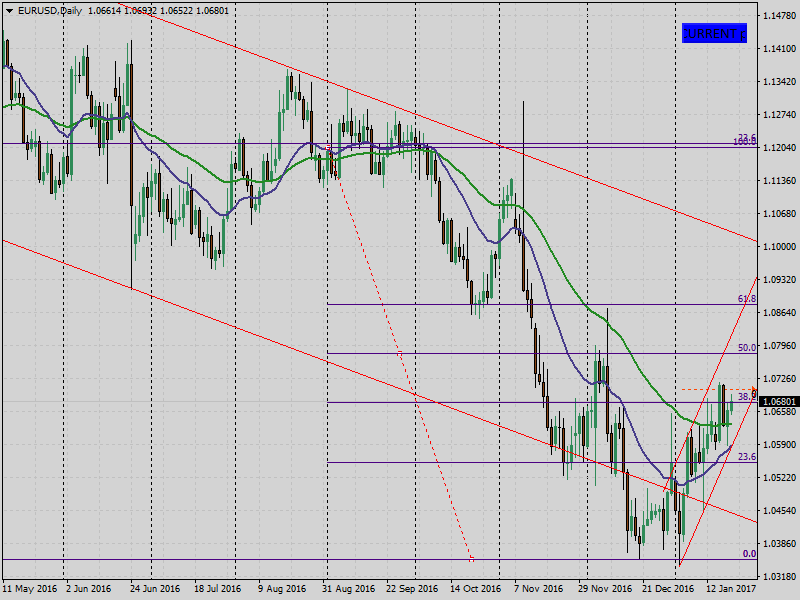Click the 1.09320 price axis label
The height and width of the screenshot is (600, 800).
[x=779, y=280]
